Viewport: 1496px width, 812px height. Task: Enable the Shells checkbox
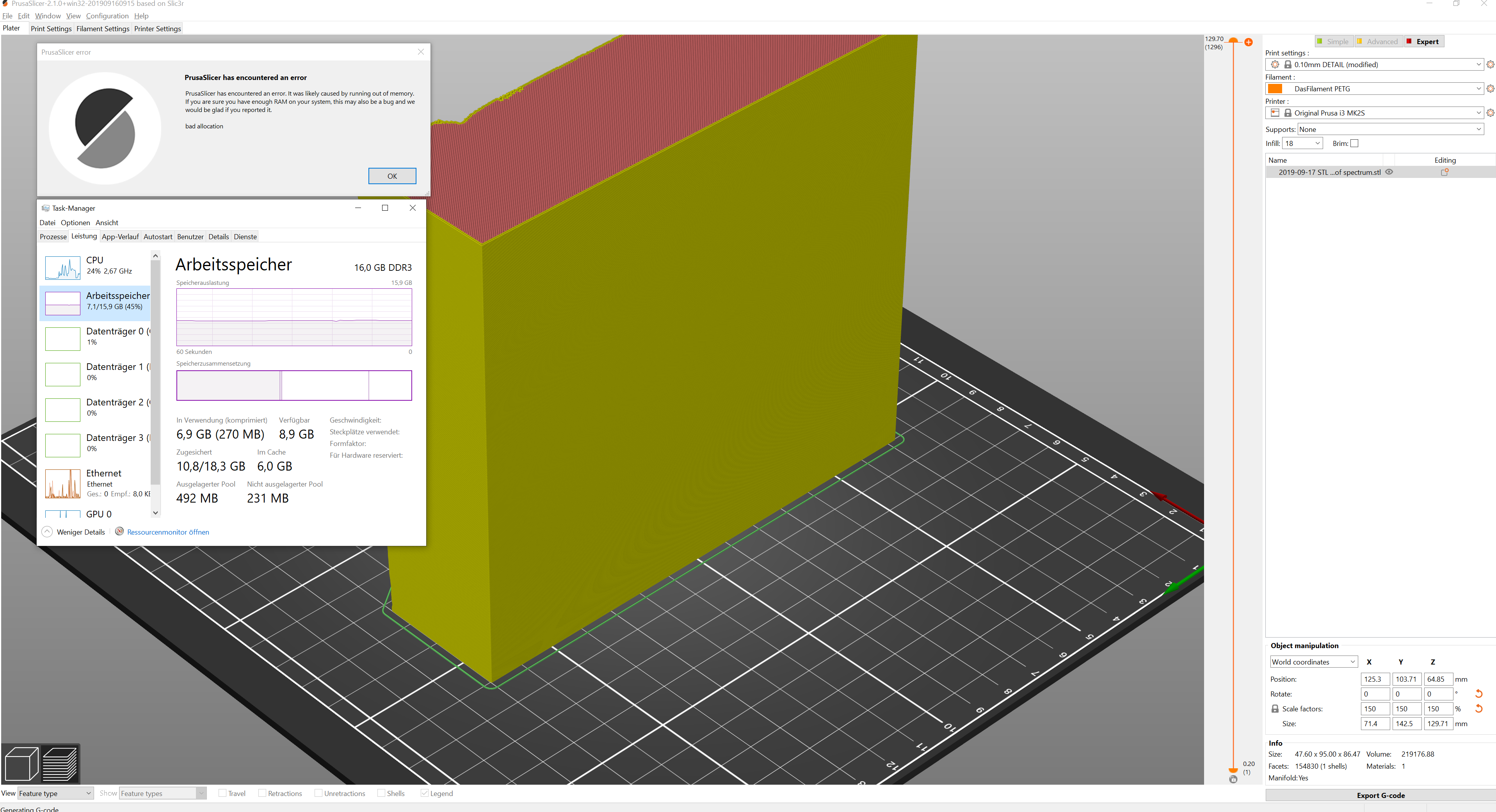coord(381,793)
